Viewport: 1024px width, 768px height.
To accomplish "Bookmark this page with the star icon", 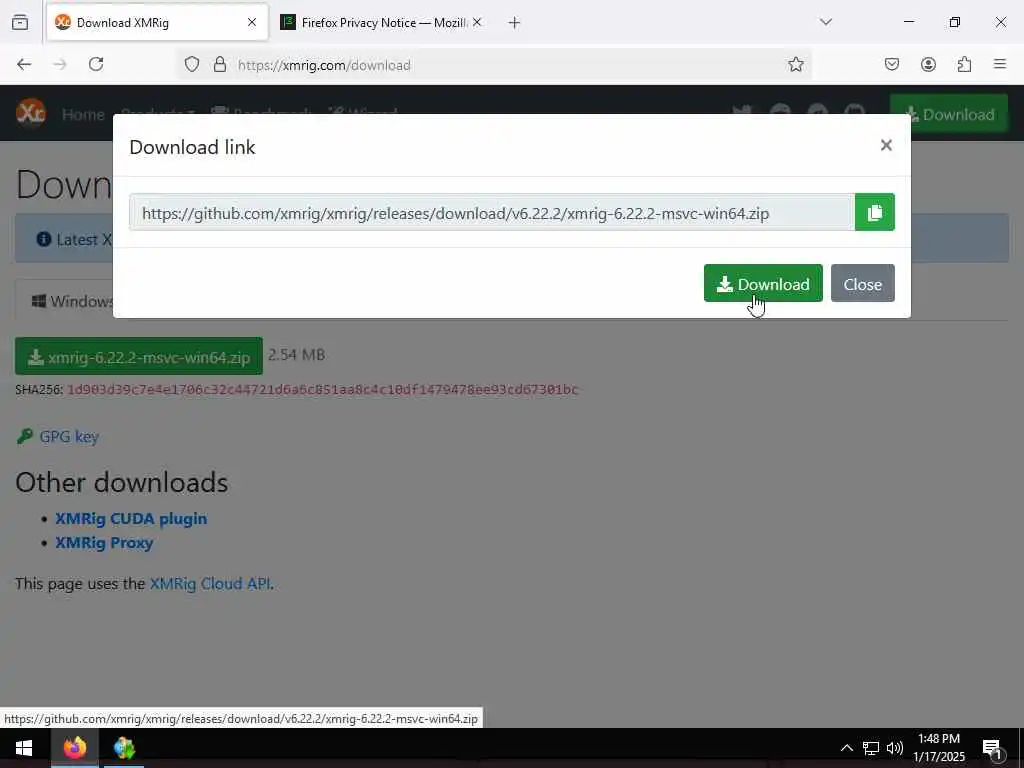I will tap(795, 64).
